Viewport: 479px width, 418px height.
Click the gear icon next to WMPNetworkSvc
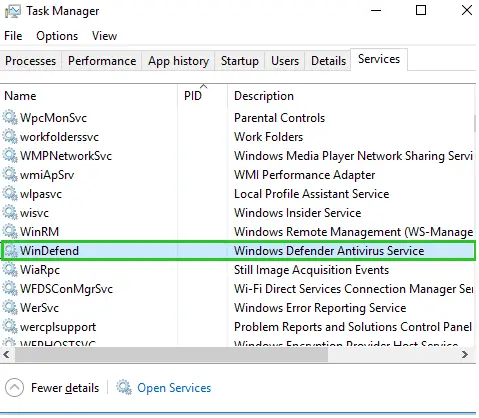coord(10,155)
